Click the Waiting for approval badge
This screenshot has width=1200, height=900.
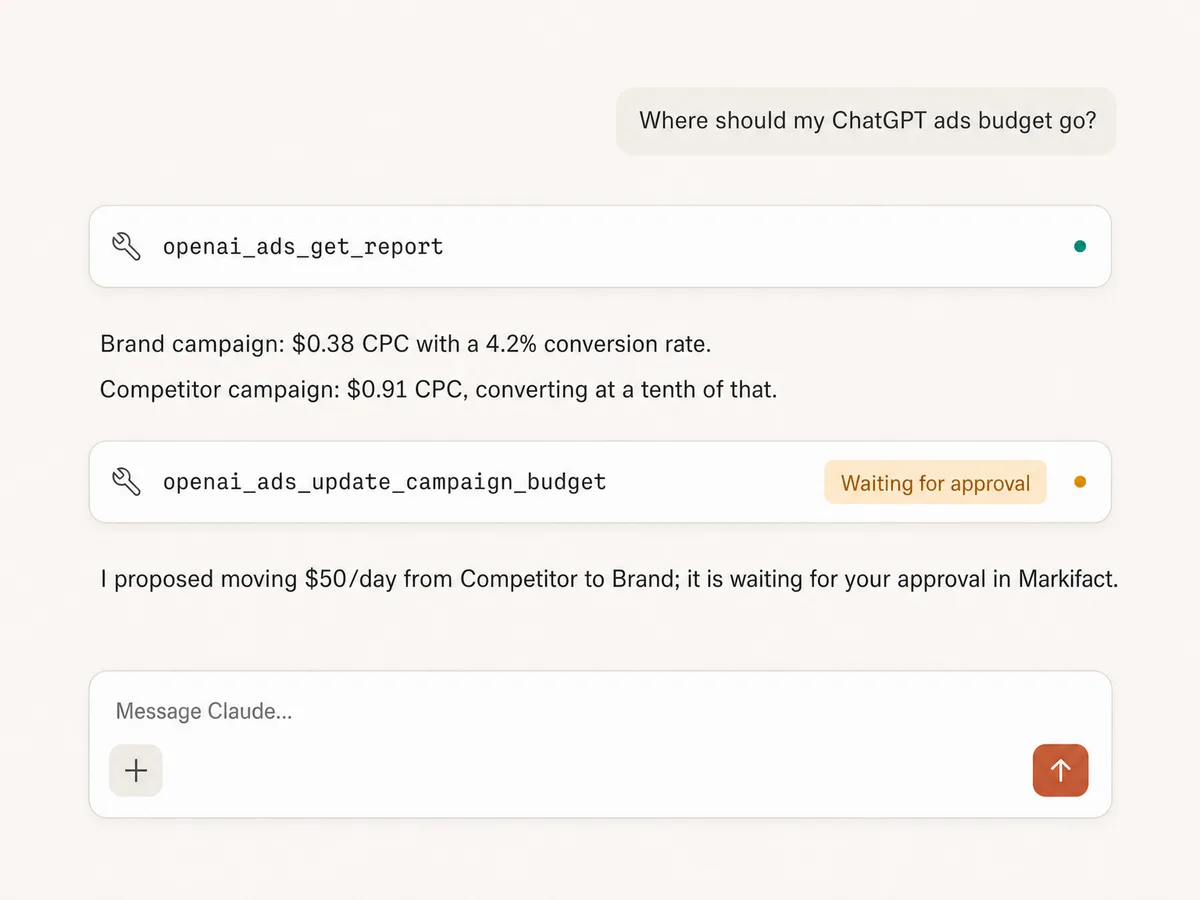(935, 483)
